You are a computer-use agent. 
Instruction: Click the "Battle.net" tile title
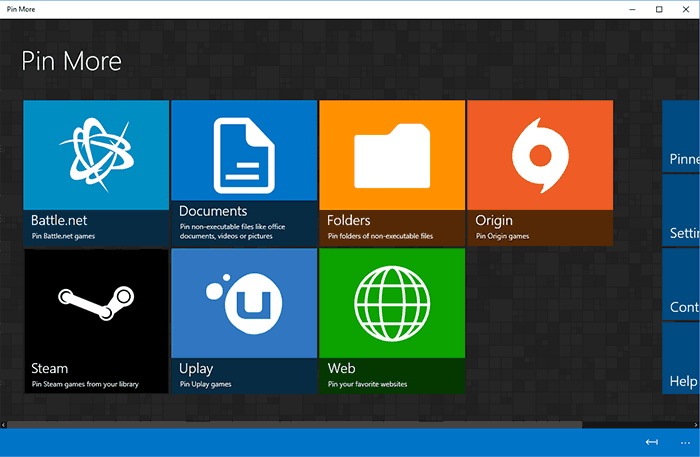(59, 220)
